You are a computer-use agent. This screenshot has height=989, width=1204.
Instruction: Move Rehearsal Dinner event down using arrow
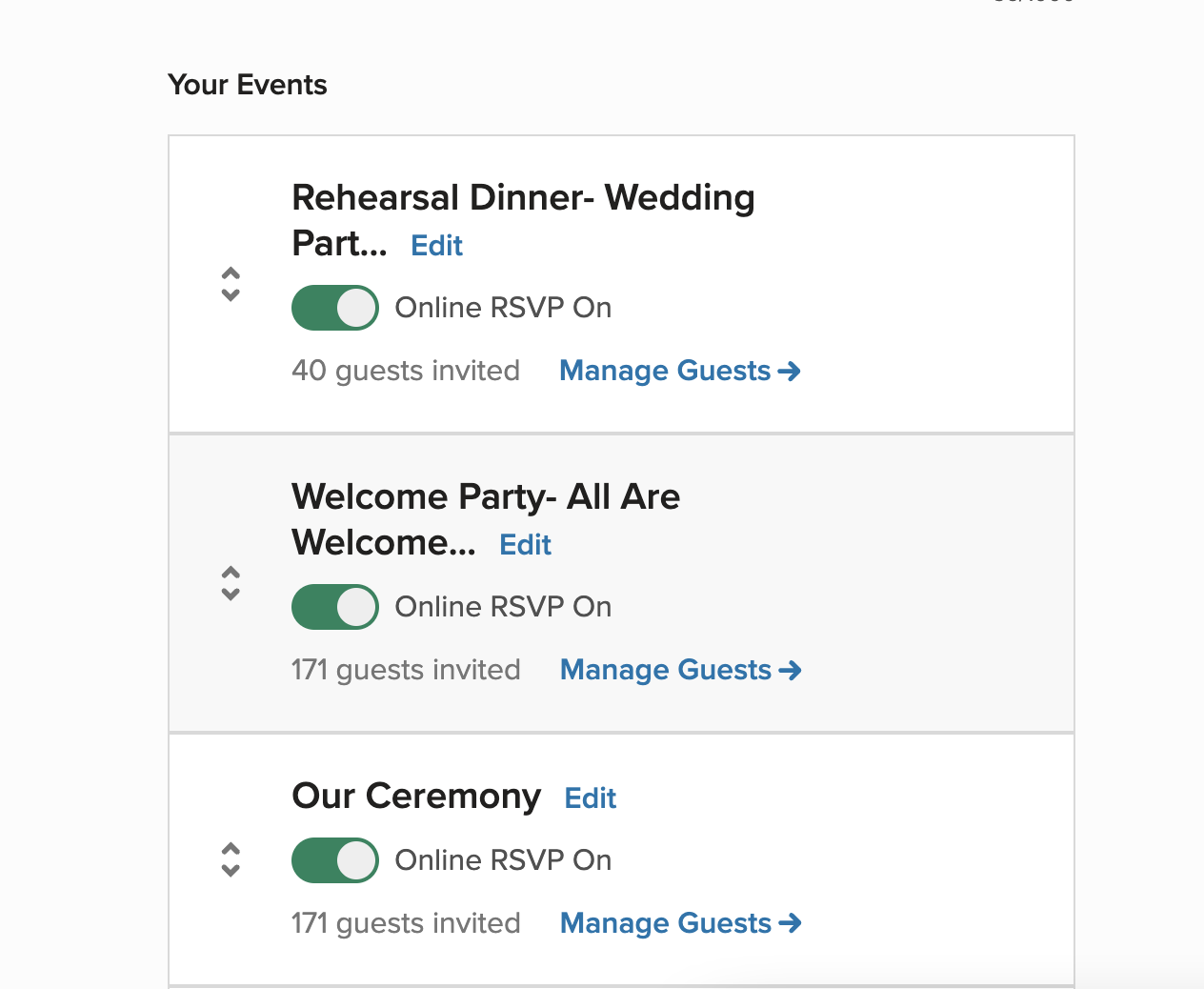pyautogui.click(x=231, y=295)
